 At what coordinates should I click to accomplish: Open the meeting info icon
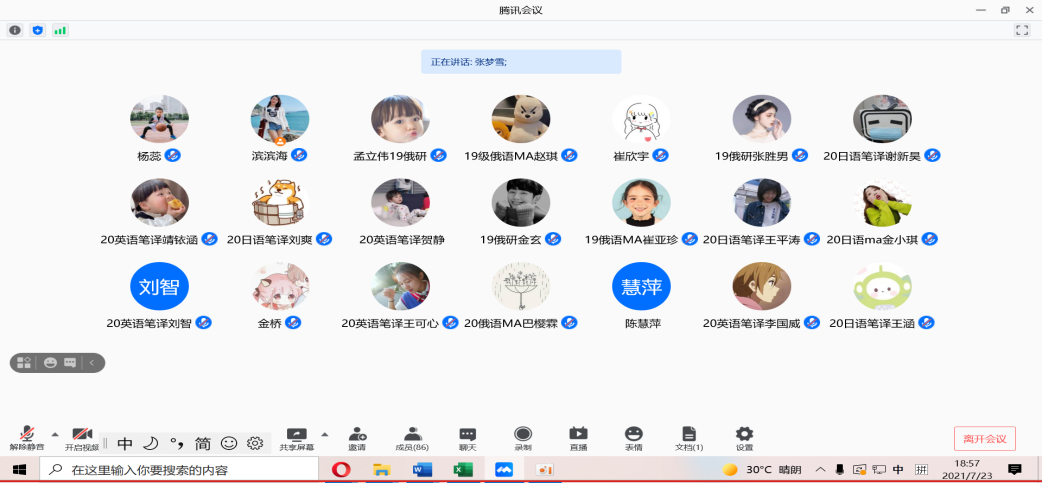pyautogui.click(x=15, y=30)
